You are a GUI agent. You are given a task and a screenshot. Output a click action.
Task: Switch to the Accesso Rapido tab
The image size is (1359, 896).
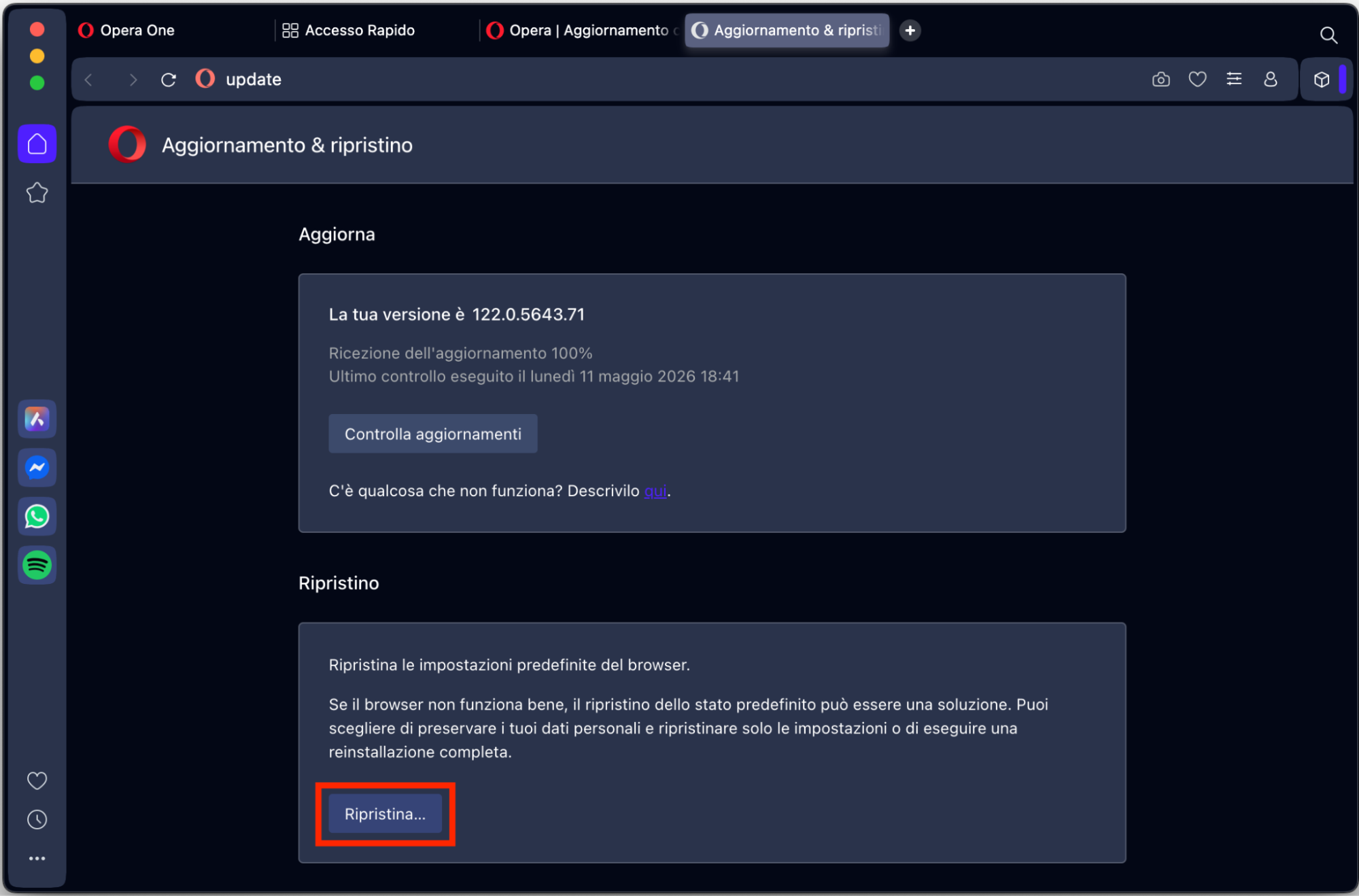point(376,31)
